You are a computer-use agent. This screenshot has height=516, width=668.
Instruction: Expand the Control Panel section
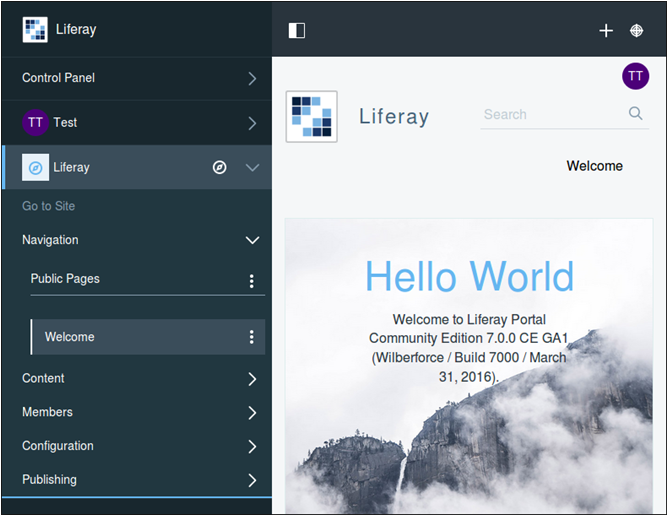coord(251,78)
